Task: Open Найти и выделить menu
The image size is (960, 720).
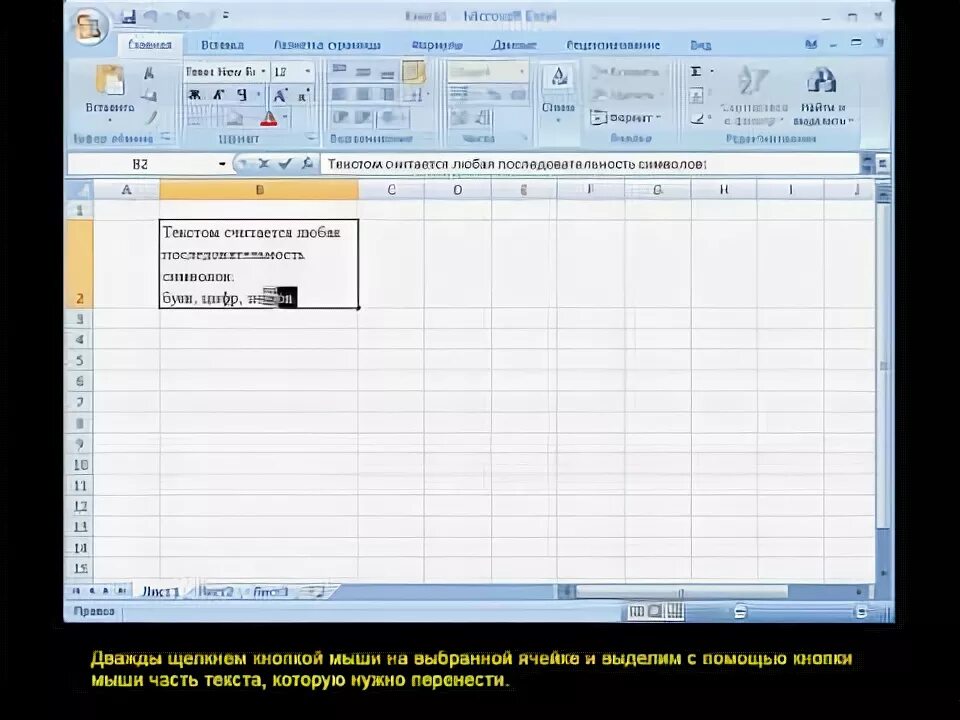Action: coord(822,96)
